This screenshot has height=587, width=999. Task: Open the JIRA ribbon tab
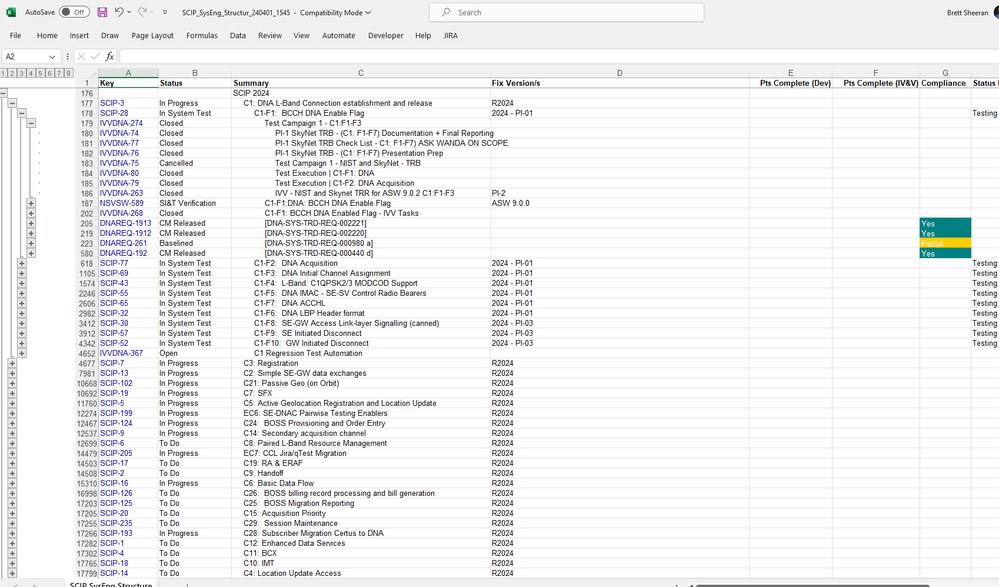(450, 36)
